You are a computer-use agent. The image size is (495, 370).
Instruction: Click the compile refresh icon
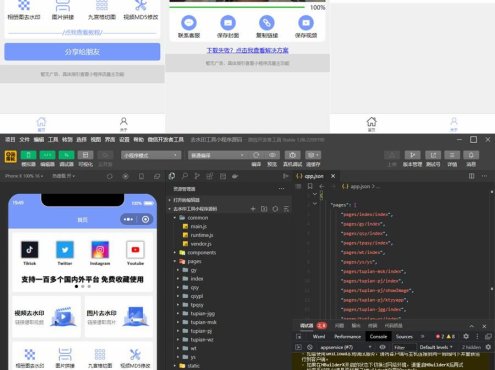pos(256,155)
